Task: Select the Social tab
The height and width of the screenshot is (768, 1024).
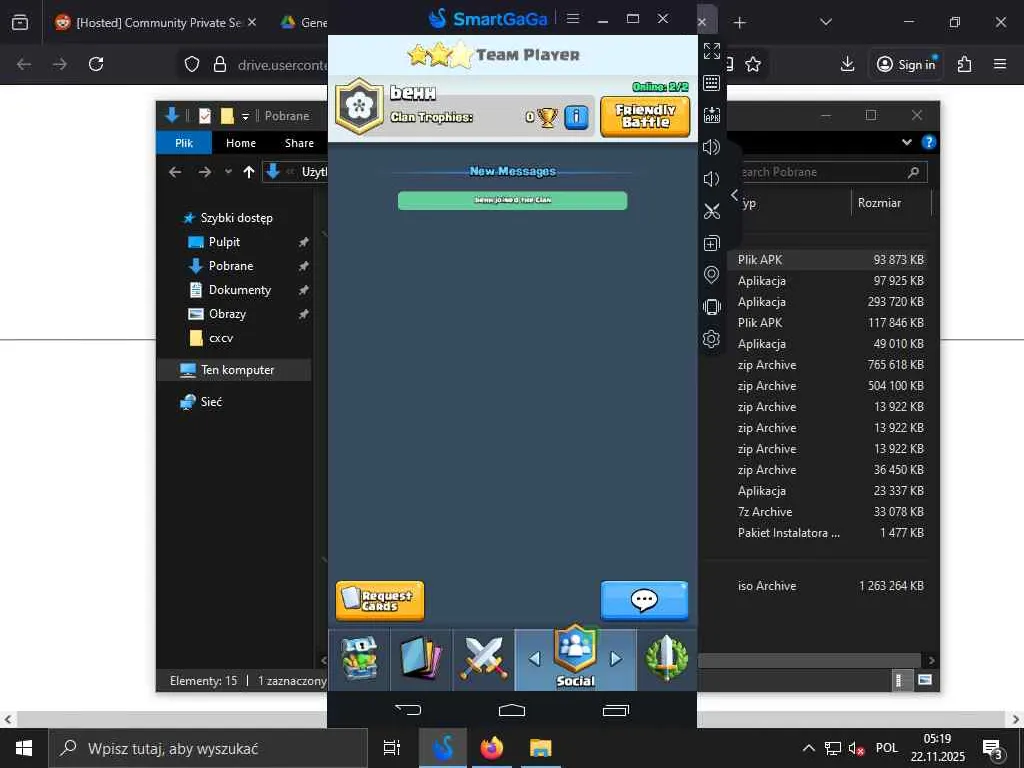Action: coord(575,657)
